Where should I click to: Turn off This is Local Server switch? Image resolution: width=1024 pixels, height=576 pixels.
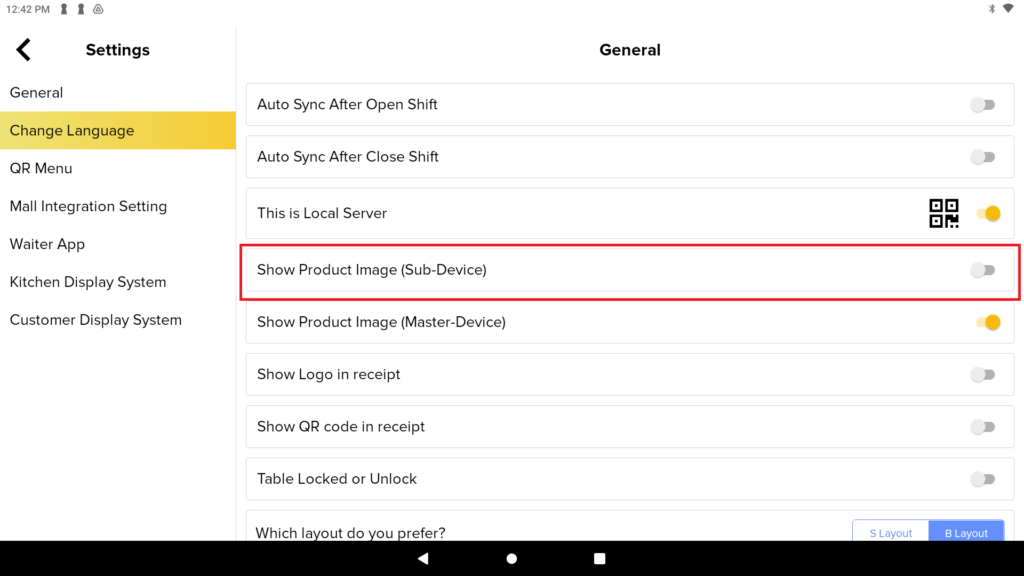pyautogui.click(x=988, y=214)
